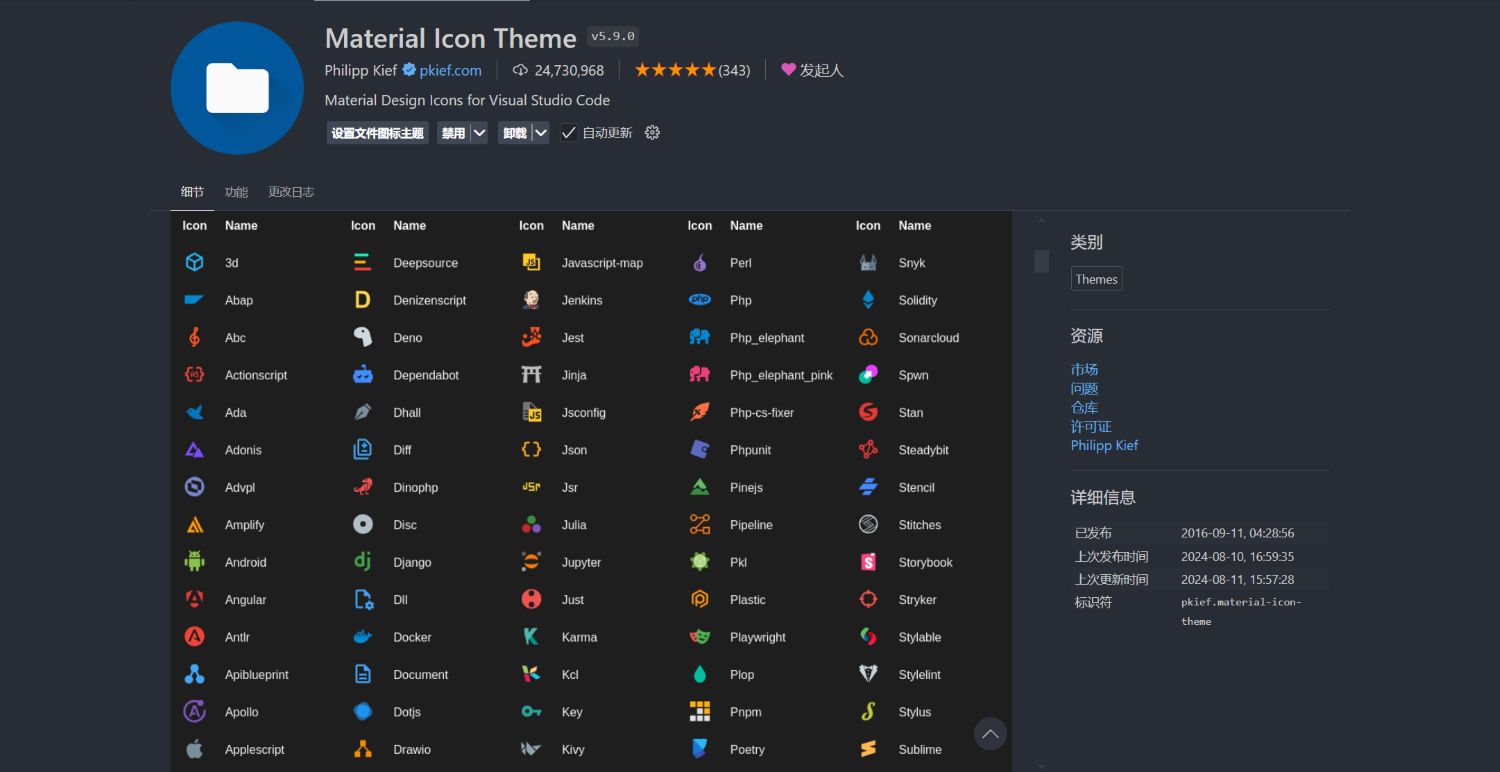Click the Javascript-map icon
The height and width of the screenshot is (772, 1500).
(531, 262)
